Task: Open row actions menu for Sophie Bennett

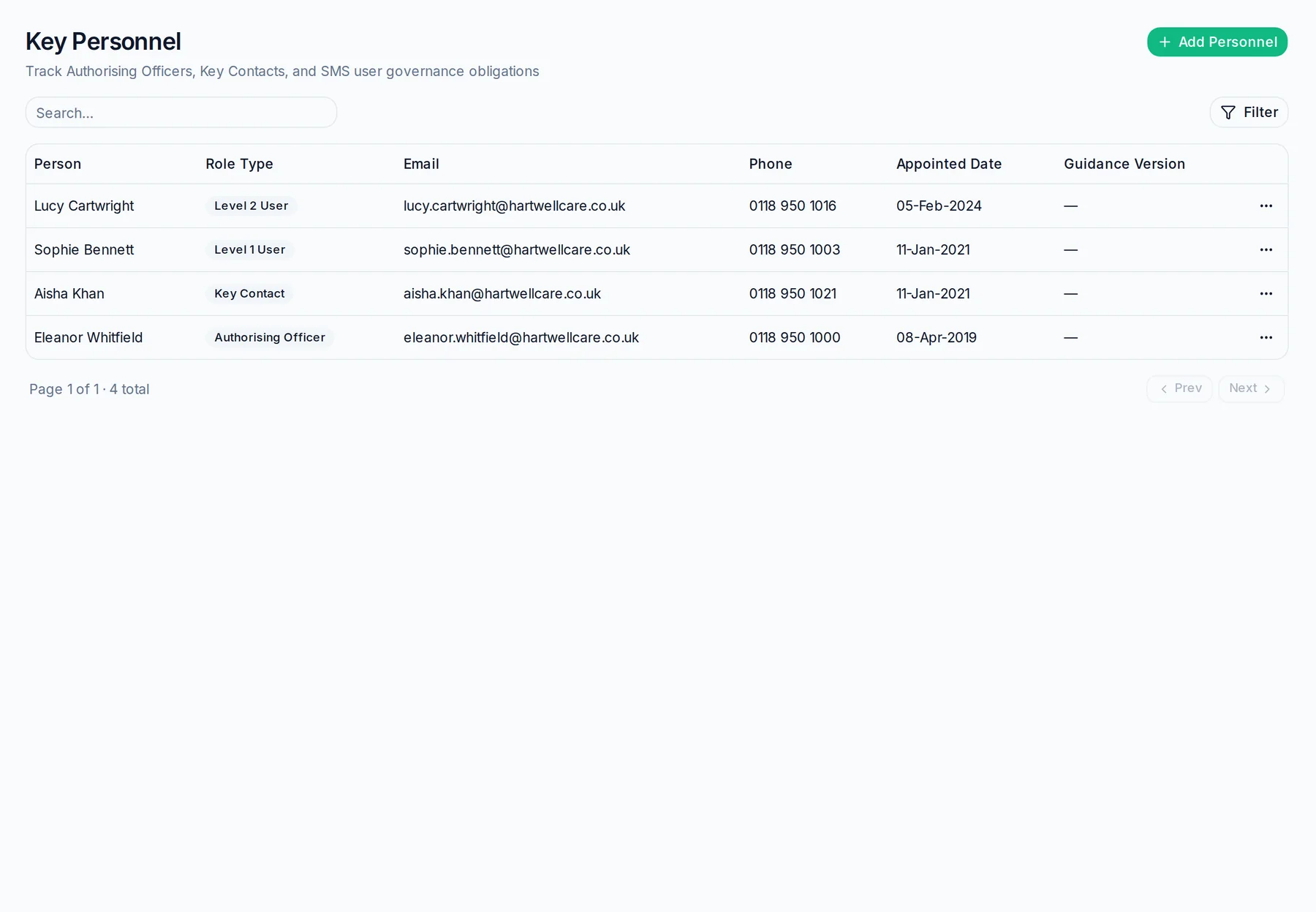Action: coord(1266,250)
